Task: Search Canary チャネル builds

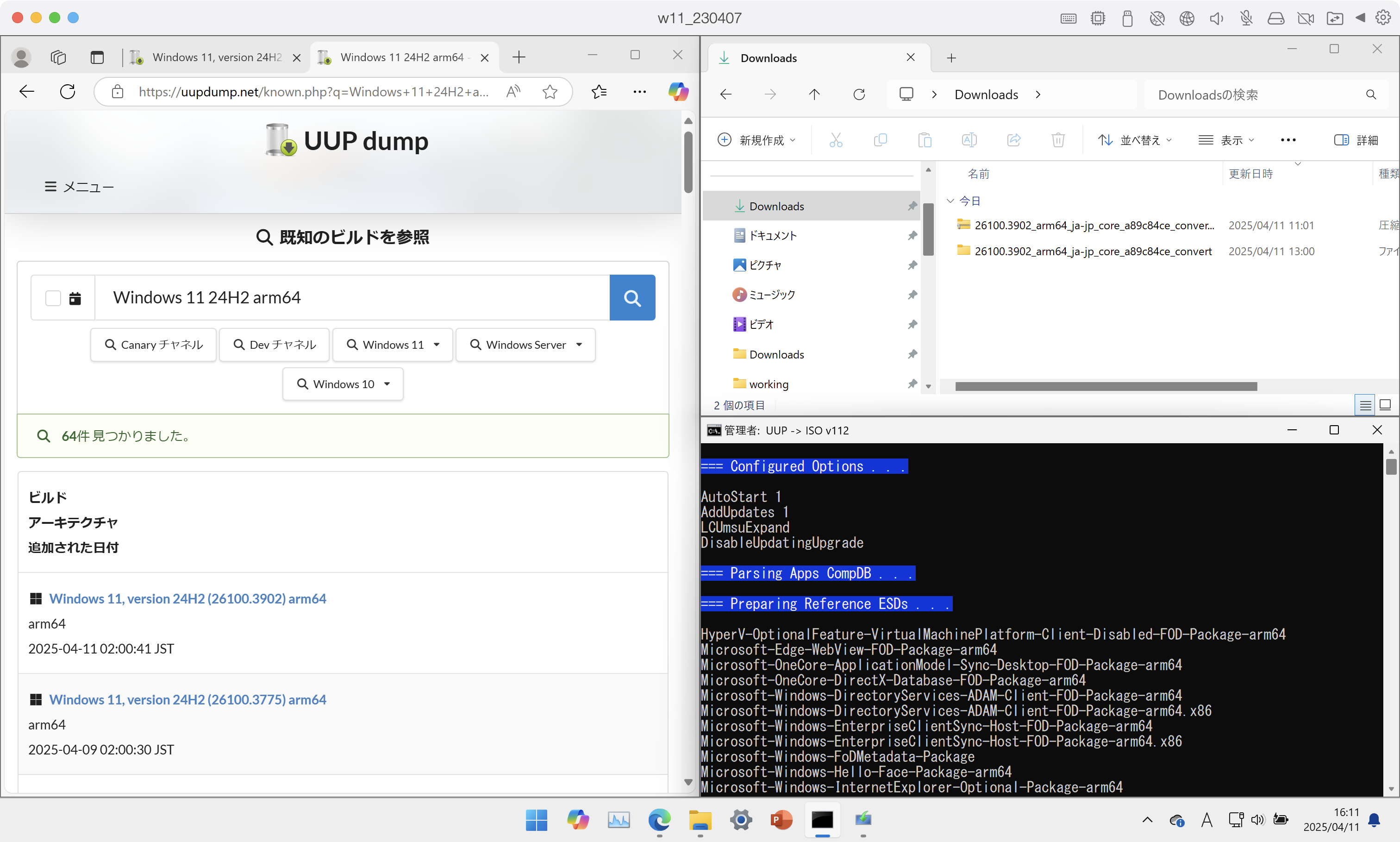Action: (153, 345)
